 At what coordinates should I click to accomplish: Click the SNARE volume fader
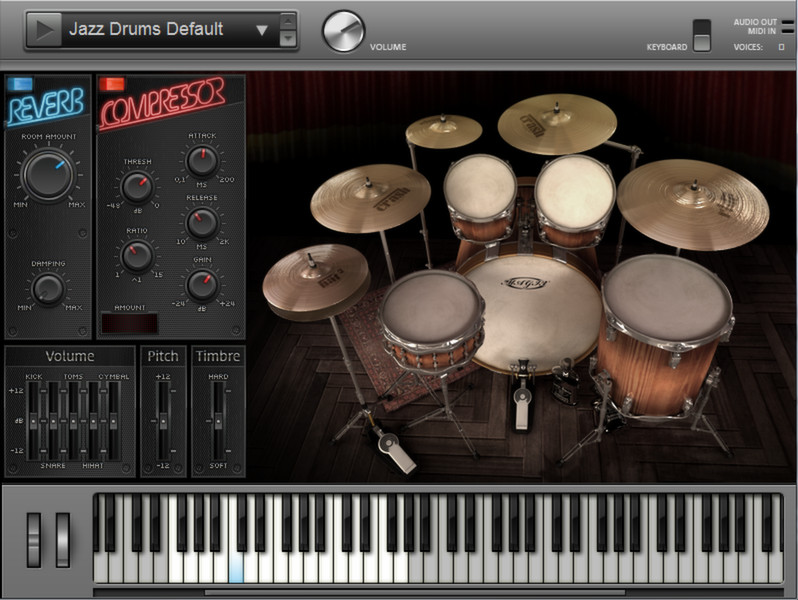[x=53, y=421]
